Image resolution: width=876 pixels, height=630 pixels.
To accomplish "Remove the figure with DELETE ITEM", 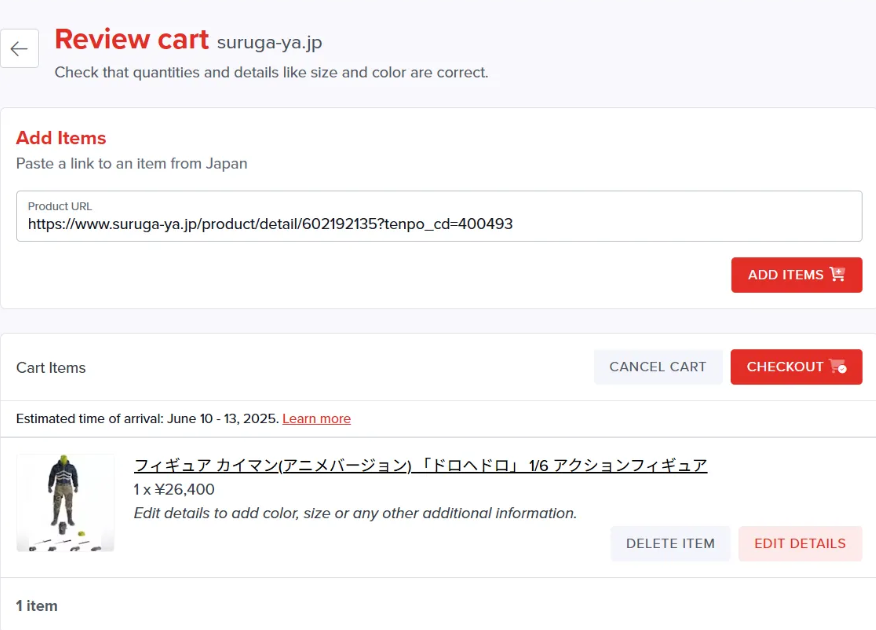I will point(670,543).
